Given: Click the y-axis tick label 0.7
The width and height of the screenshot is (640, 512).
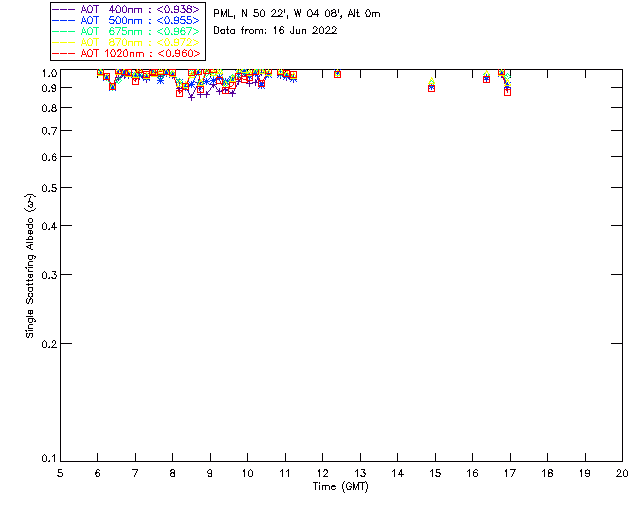Looking at the screenshot, I should coord(49,131).
